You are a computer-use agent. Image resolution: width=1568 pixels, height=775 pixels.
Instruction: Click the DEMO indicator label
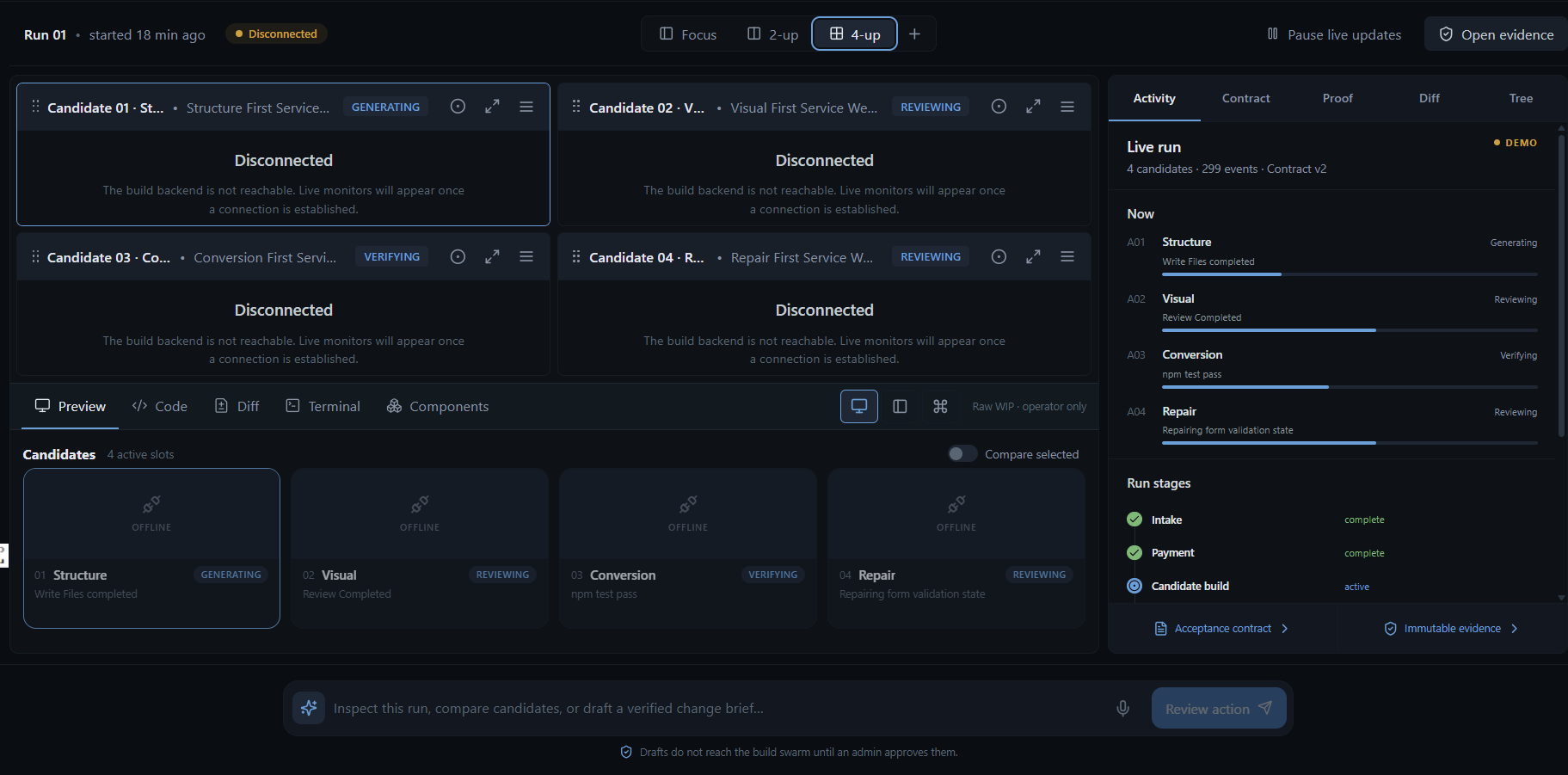pyautogui.click(x=1516, y=143)
